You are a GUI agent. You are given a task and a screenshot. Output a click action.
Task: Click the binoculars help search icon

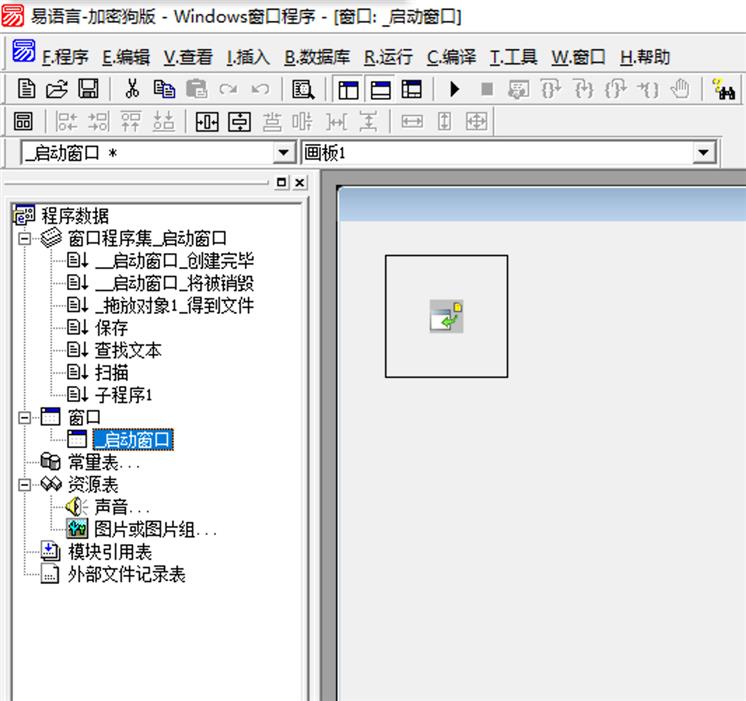[724, 89]
